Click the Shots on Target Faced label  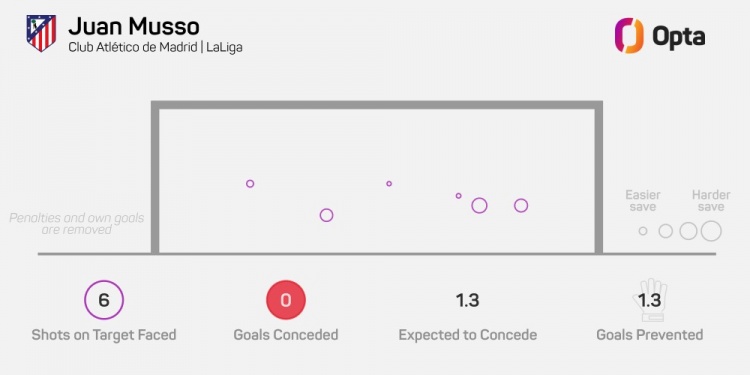click(104, 335)
